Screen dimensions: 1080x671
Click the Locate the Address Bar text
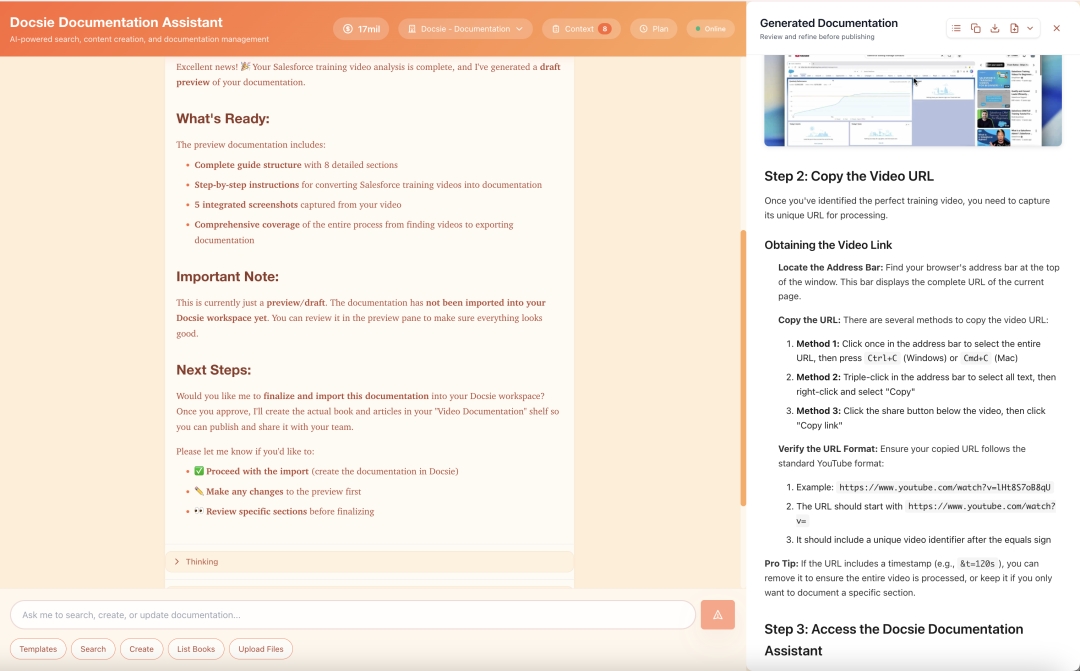click(831, 267)
